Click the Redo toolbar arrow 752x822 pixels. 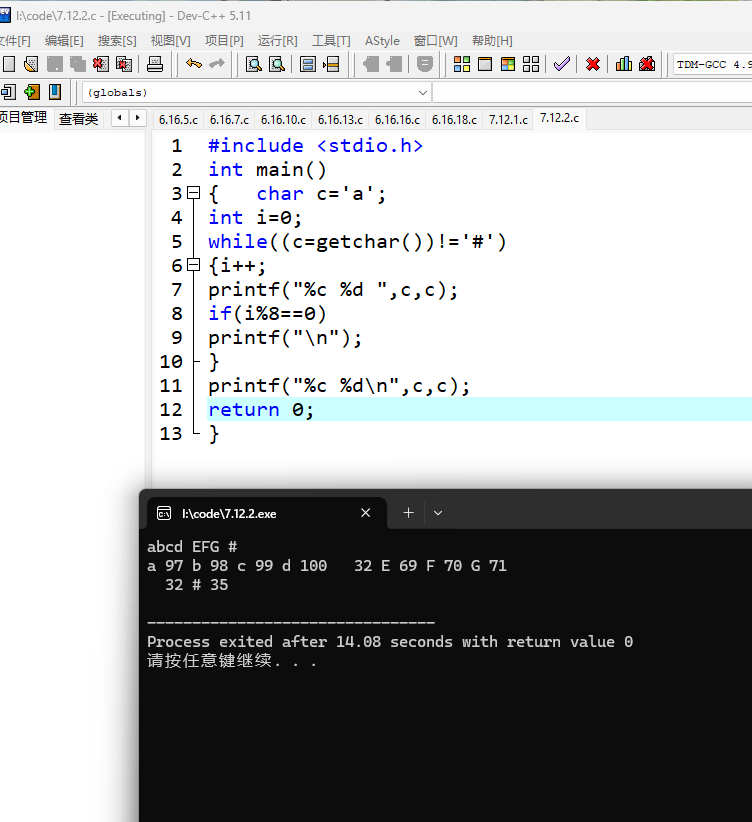pos(217,64)
